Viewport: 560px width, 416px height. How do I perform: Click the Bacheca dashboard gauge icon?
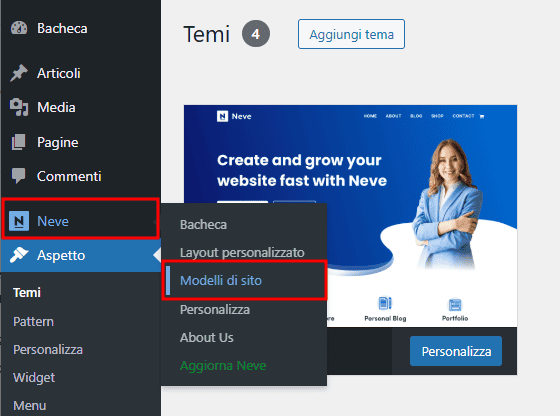pos(19,28)
